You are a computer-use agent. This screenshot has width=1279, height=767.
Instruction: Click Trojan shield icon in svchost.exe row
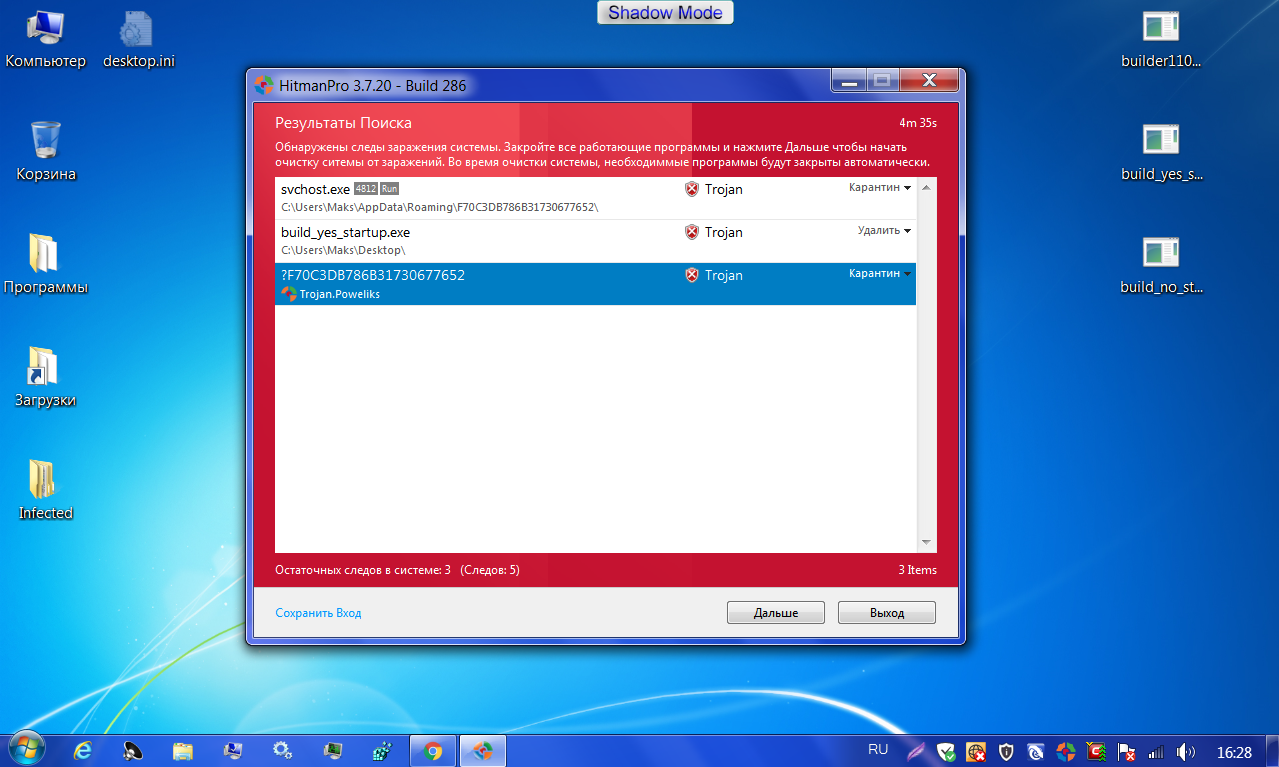691,189
